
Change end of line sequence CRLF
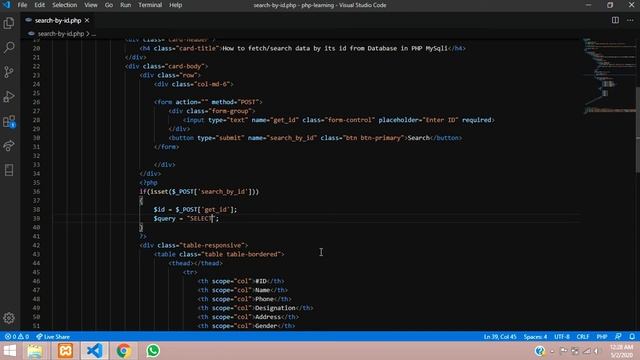[582, 337]
